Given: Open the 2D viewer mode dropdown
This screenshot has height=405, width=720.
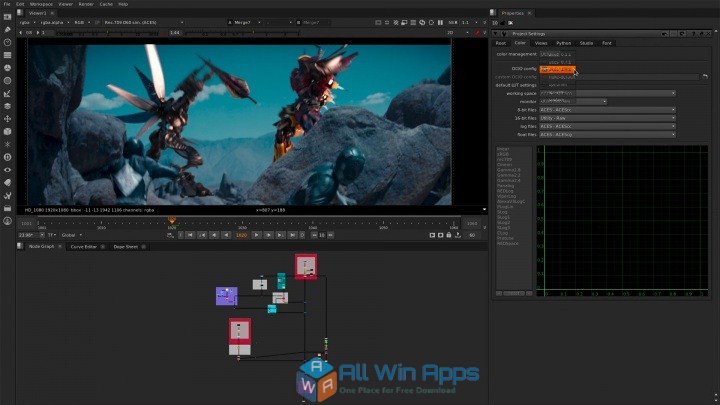Looking at the screenshot, I should tap(457, 33).
